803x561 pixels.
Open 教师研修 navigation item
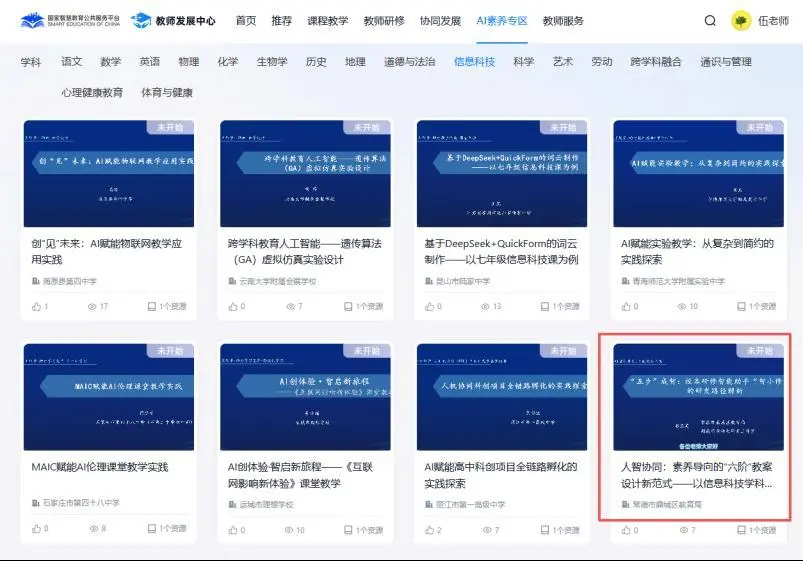[x=384, y=21]
